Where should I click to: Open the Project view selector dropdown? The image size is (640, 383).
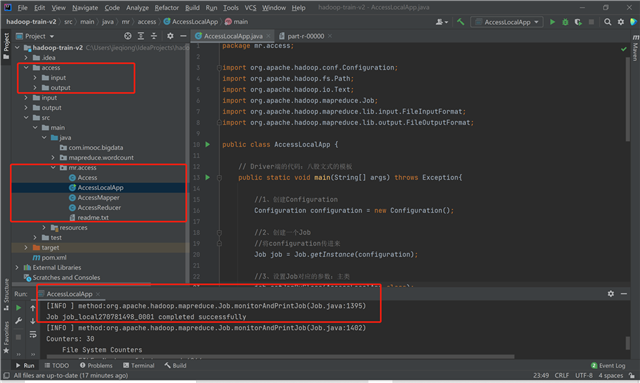pyautogui.click(x=35, y=36)
